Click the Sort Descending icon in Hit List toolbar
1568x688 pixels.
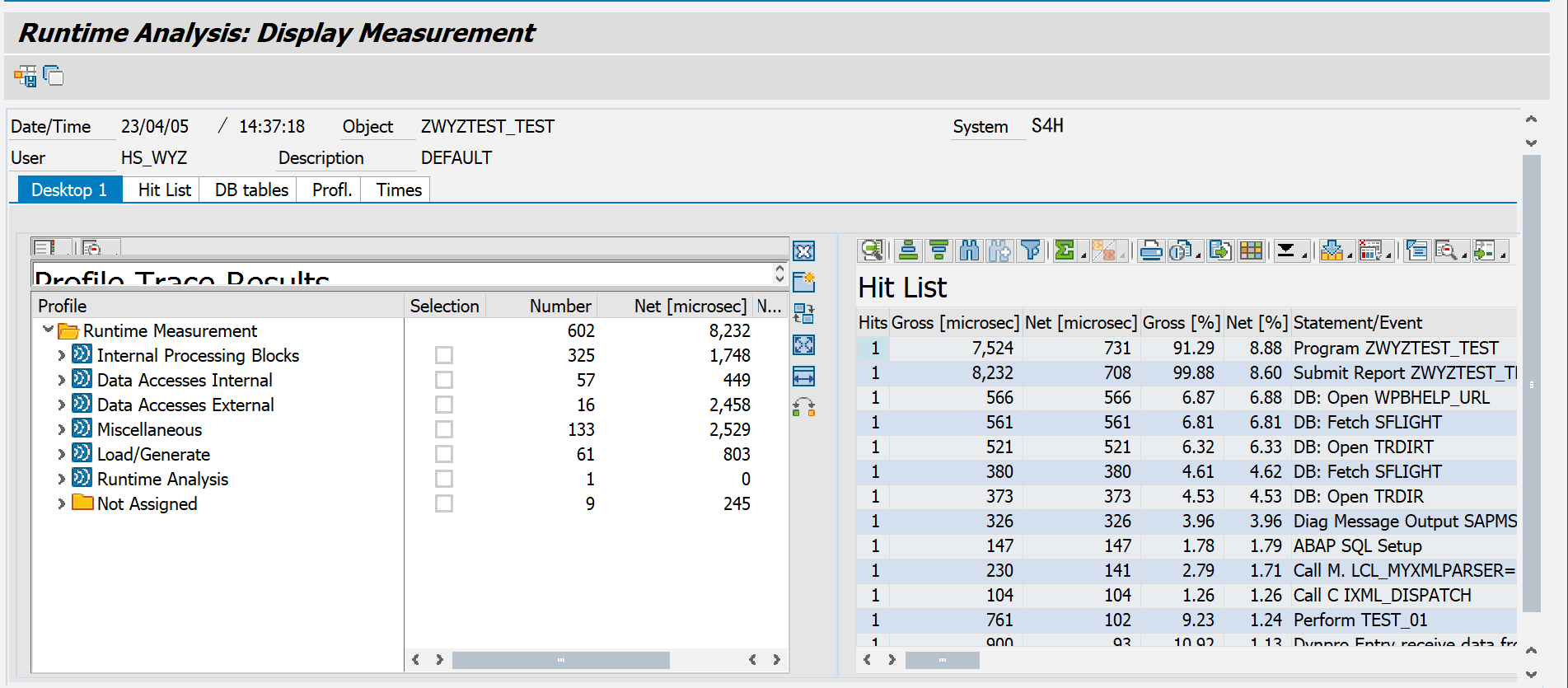(938, 250)
